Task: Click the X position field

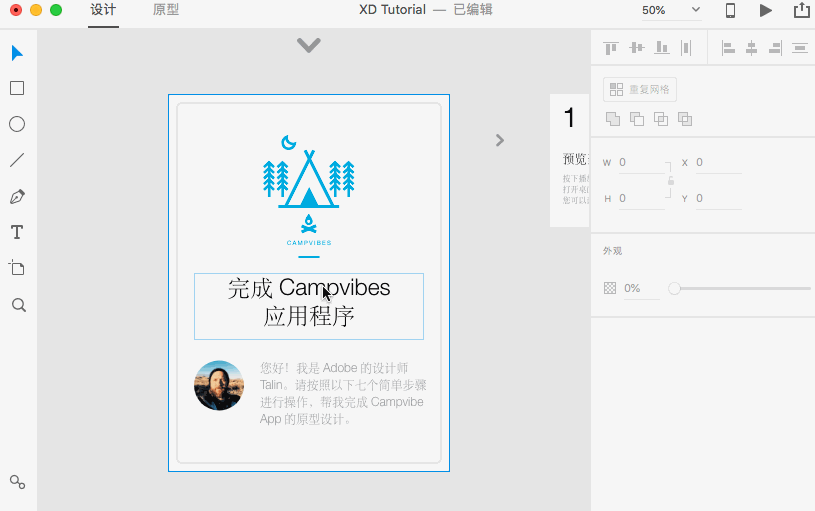Action: click(x=718, y=163)
